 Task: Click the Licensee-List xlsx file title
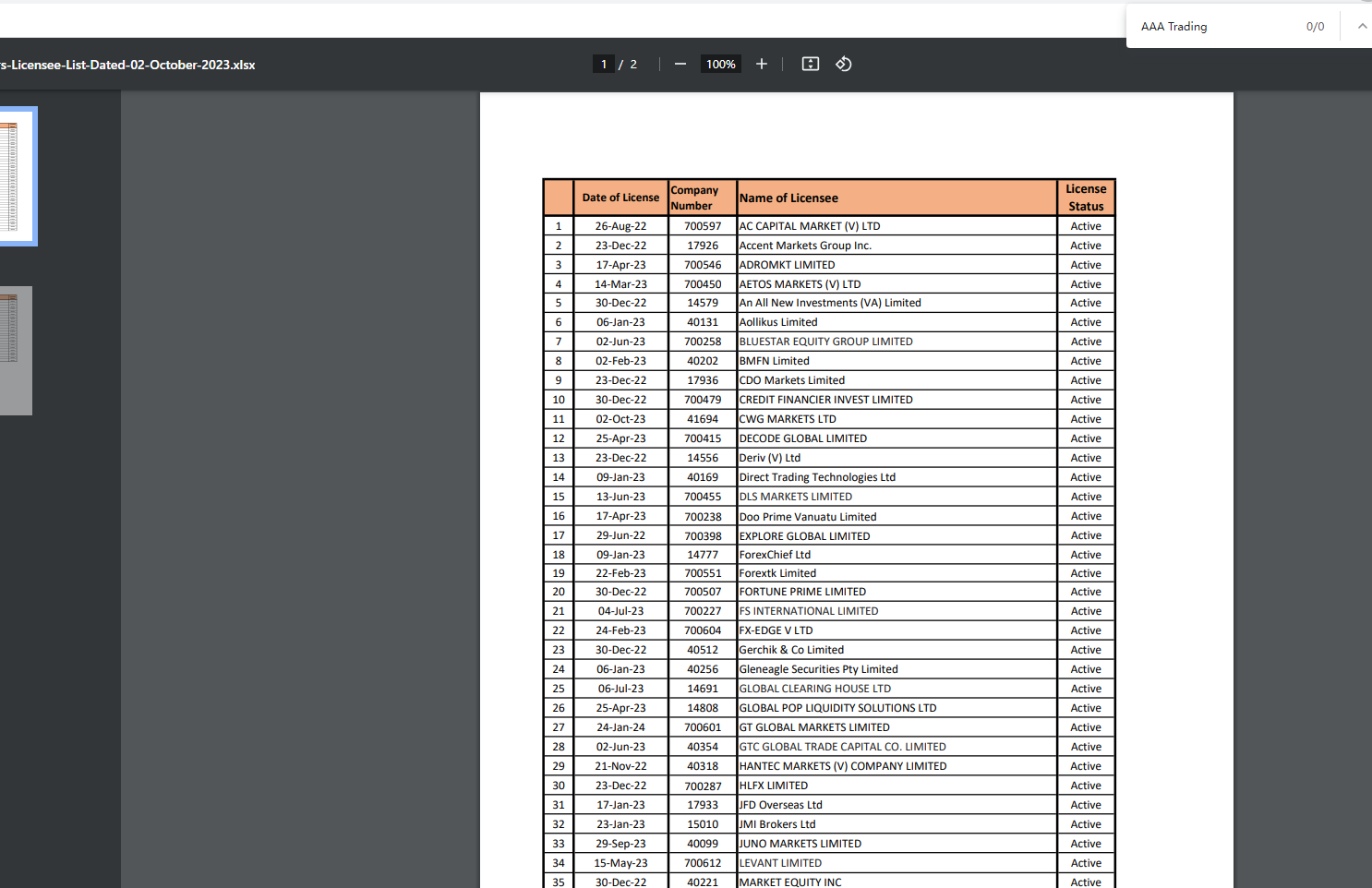pos(127,65)
